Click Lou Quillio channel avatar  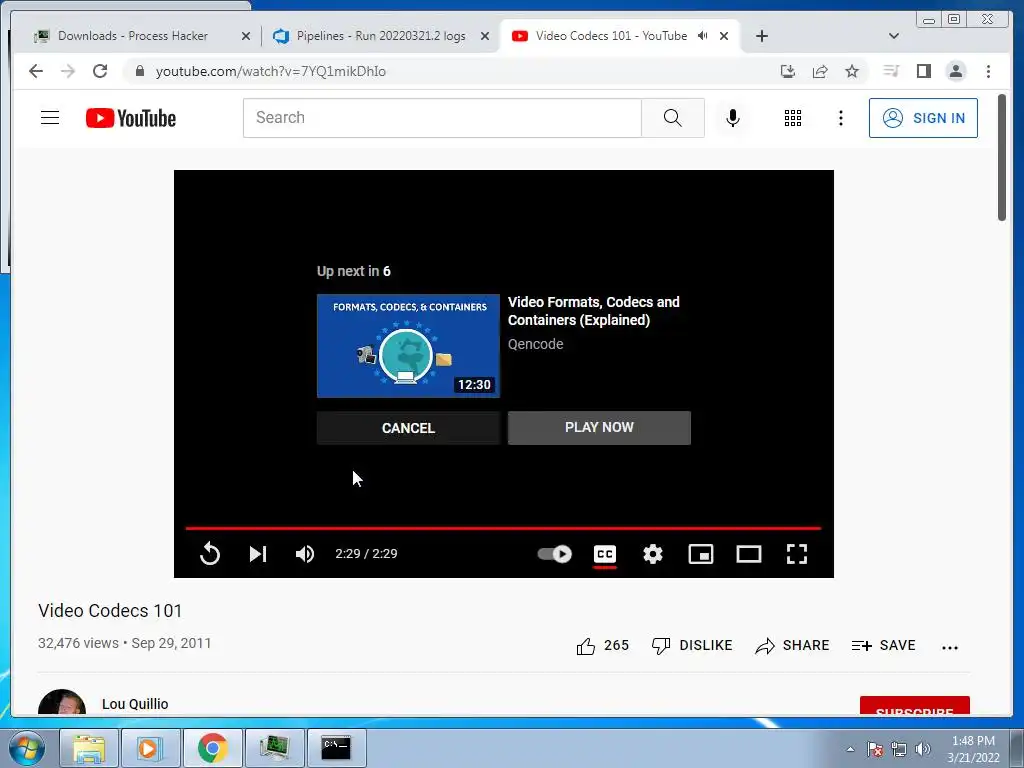point(62,703)
